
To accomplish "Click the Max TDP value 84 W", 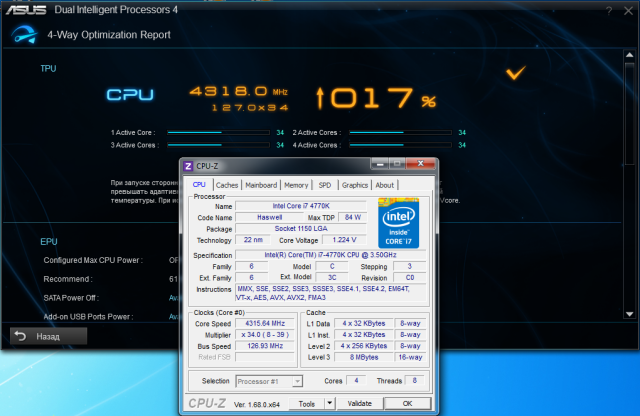I will point(353,218).
